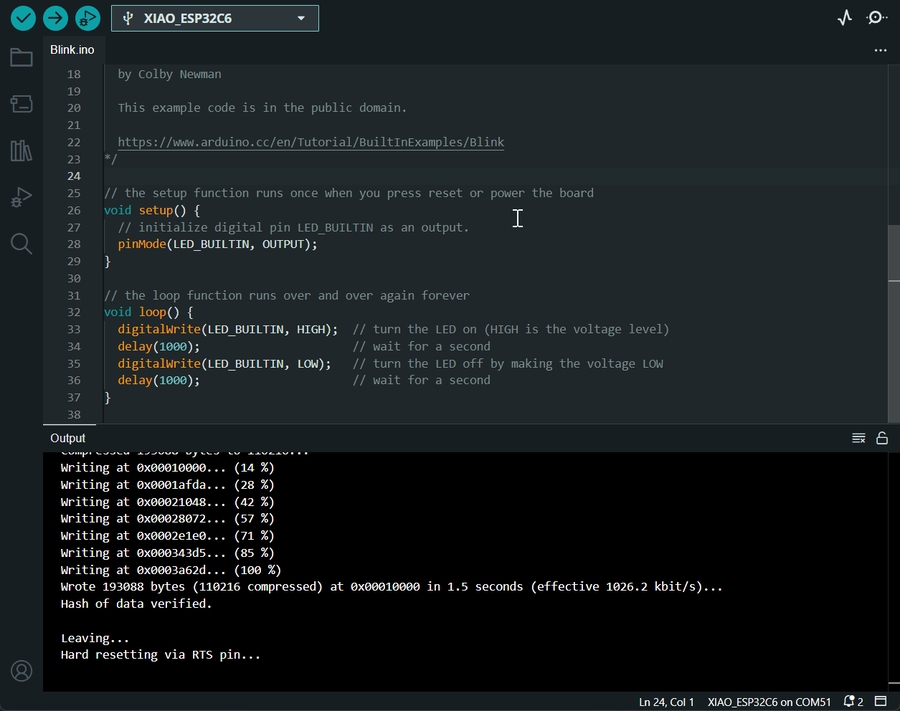Open the Search sidebar panel

coord(21,243)
